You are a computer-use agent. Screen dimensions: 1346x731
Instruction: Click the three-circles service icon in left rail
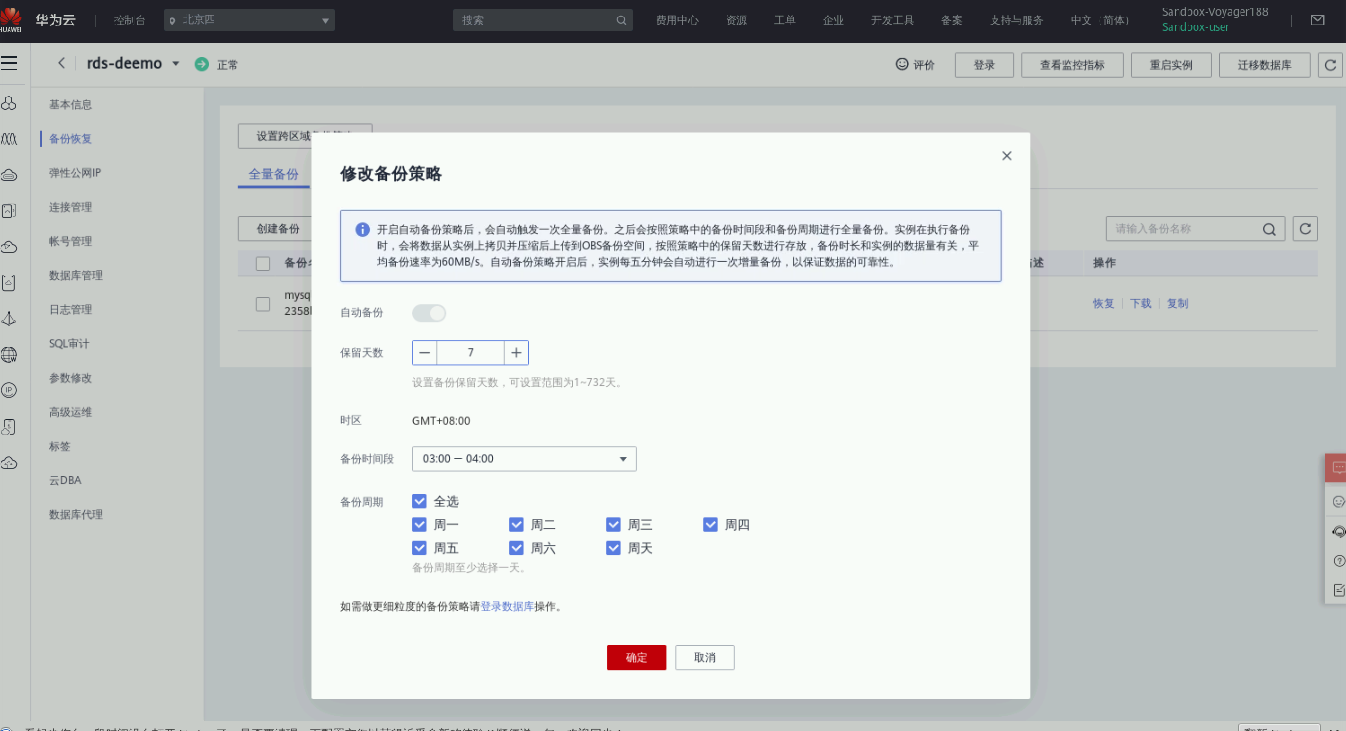9,104
